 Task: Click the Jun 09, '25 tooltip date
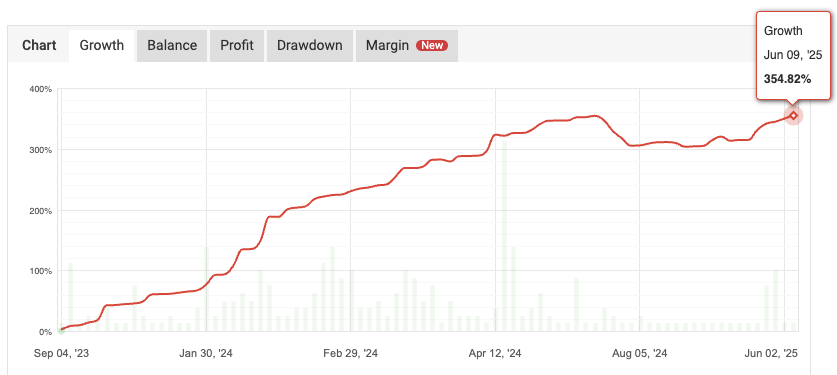coord(793,55)
